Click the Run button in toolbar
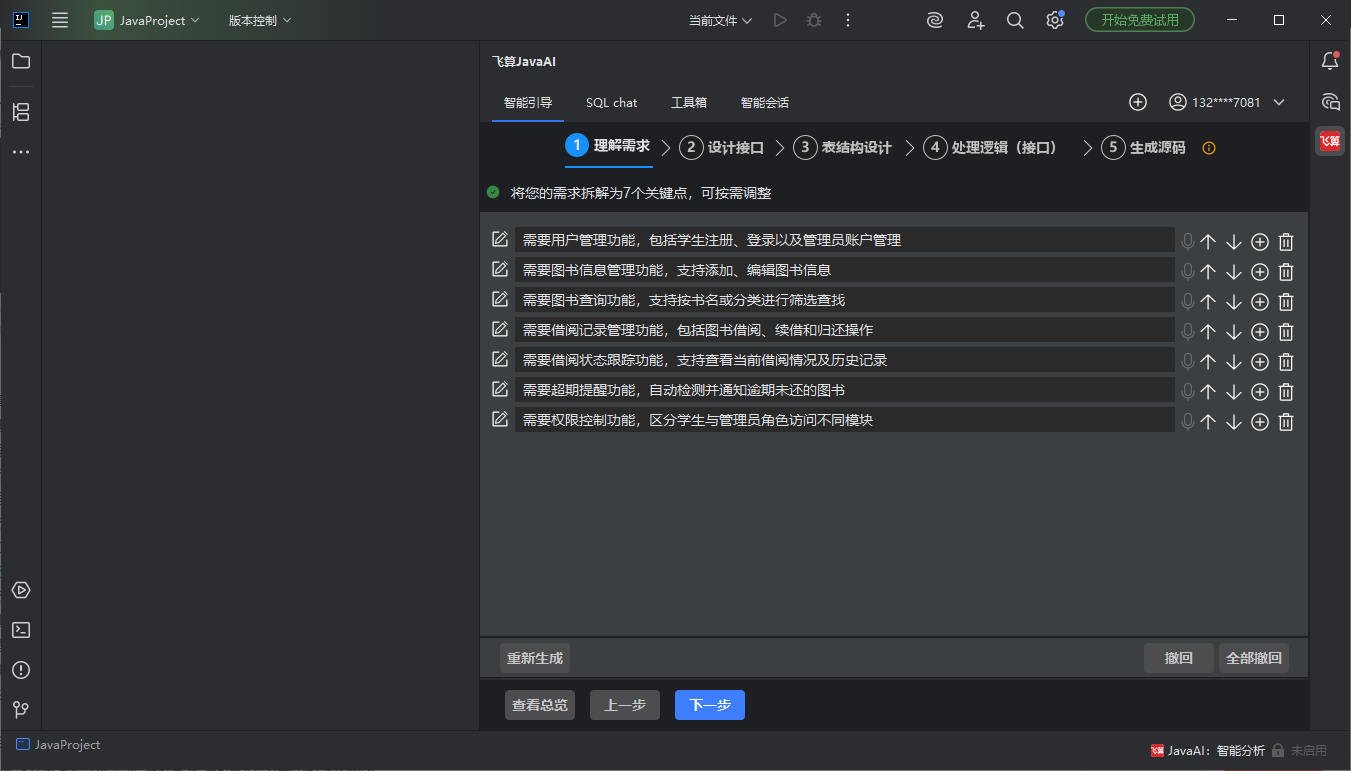 (780, 20)
